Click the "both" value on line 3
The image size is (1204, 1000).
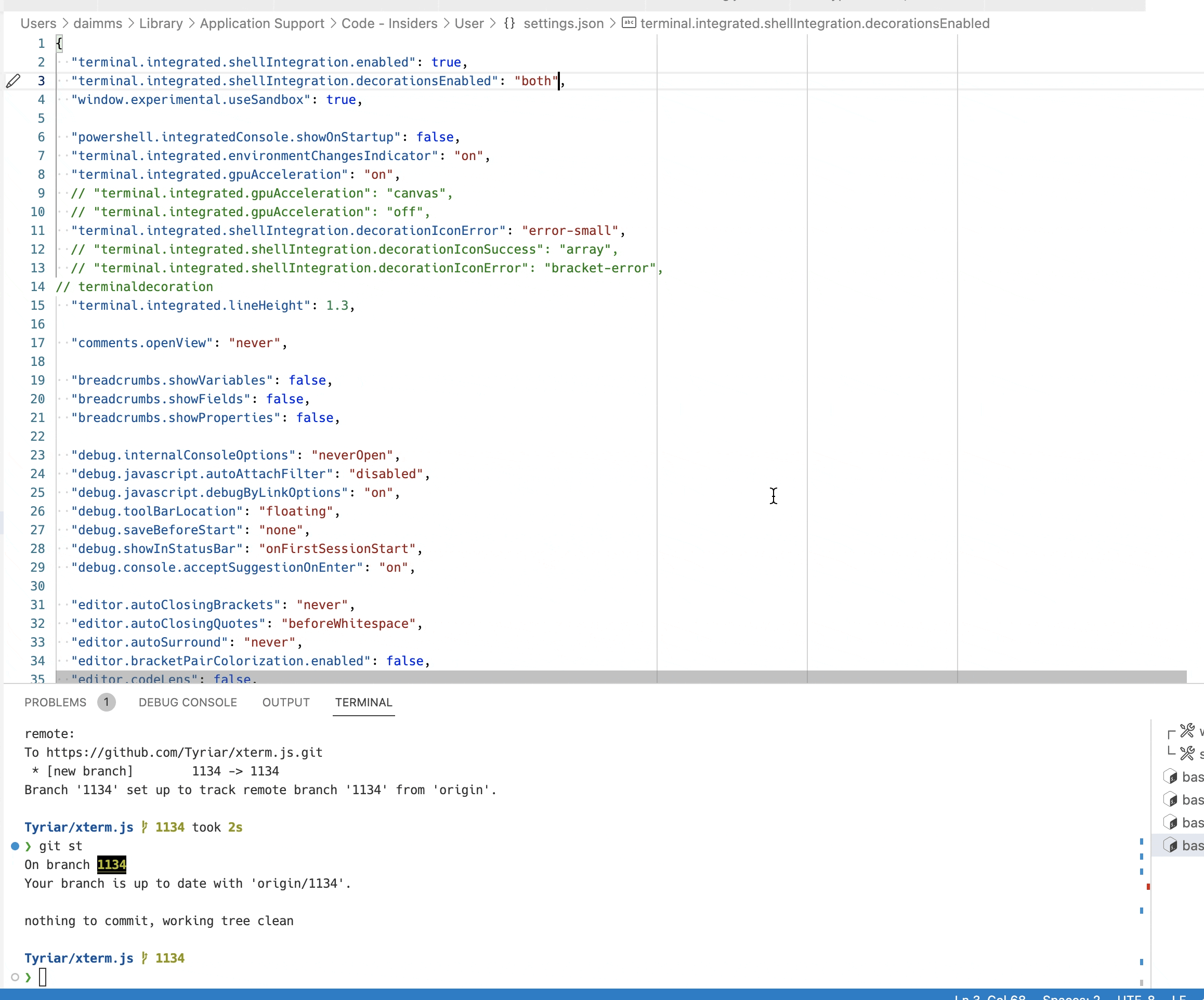pyautogui.click(x=536, y=81)
